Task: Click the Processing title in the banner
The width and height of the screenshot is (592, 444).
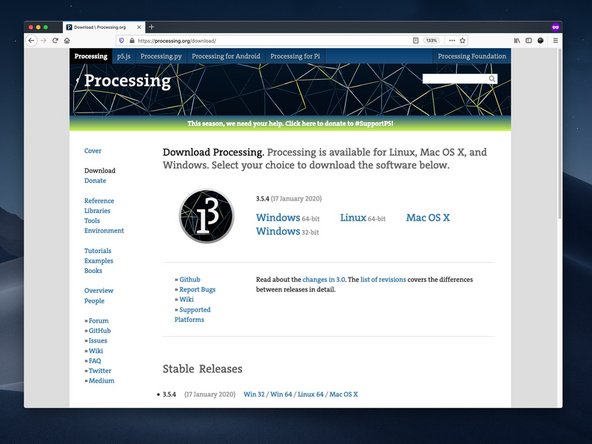Action: click(x=127, y=81)
